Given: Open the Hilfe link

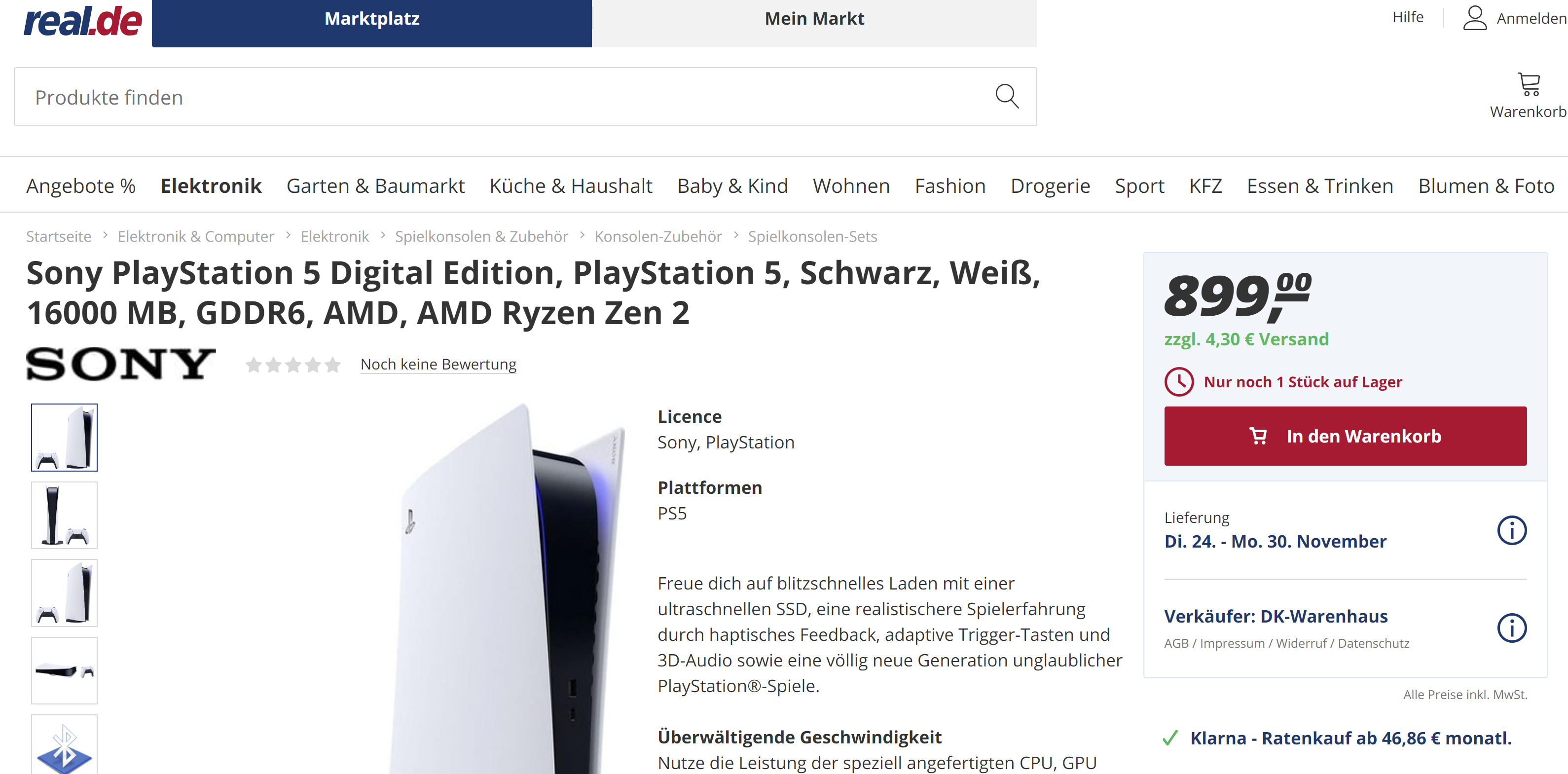Looking at the screenshot, I should tap(1407, 17).
